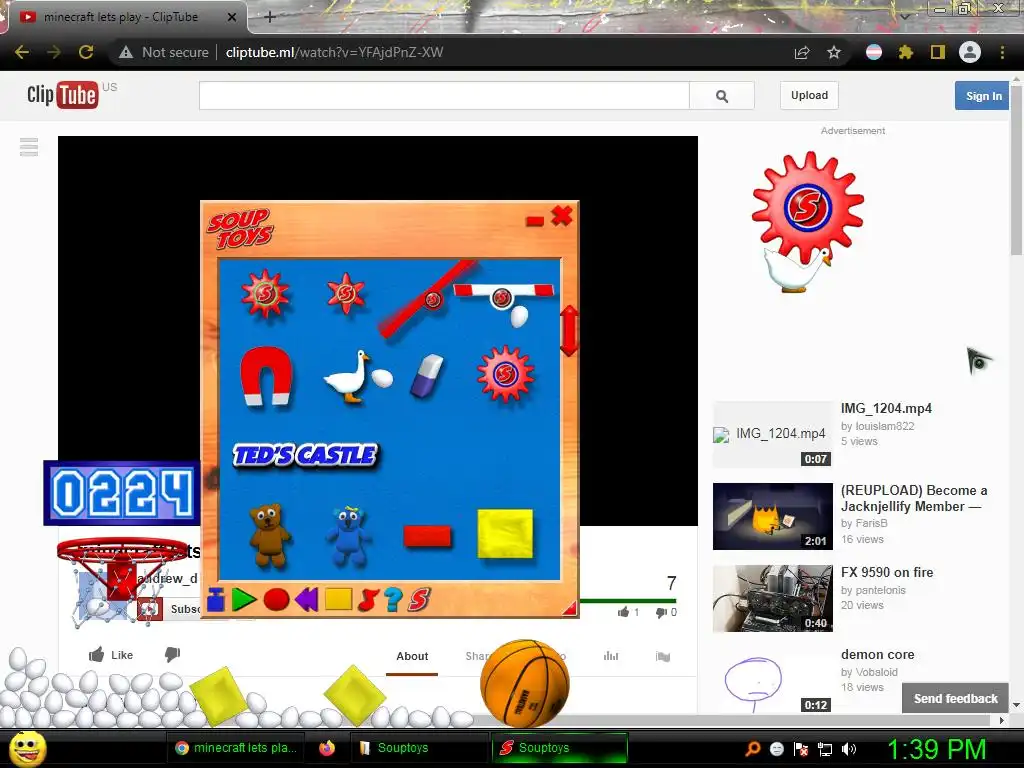
Task: Click the toybox red corner resize handle
Action: 569,609
